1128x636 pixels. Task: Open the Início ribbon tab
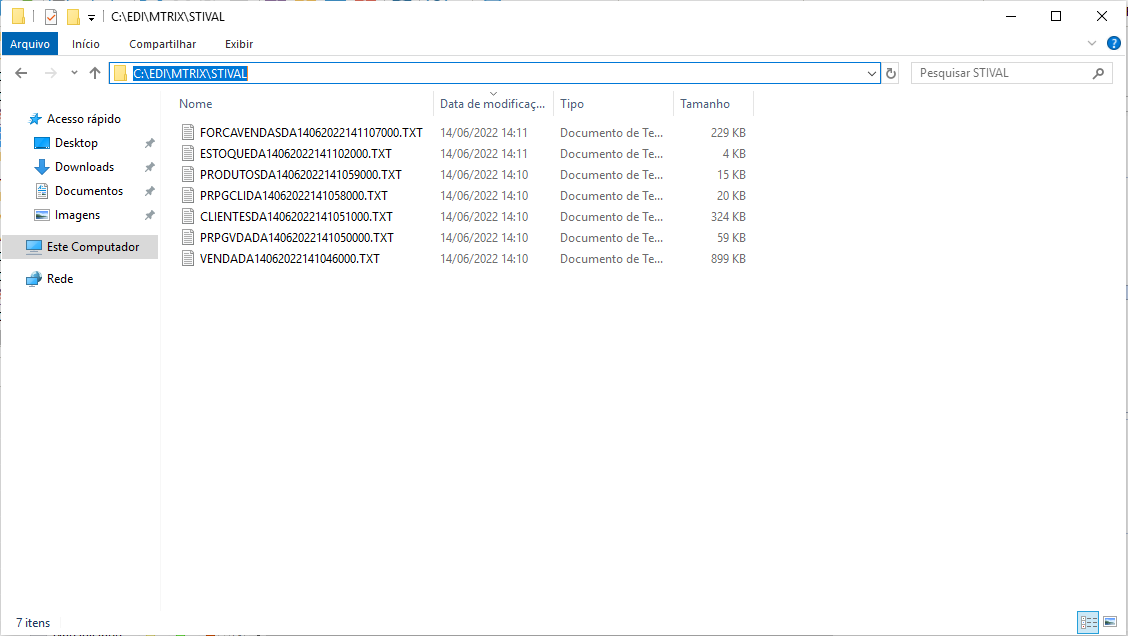86,44
